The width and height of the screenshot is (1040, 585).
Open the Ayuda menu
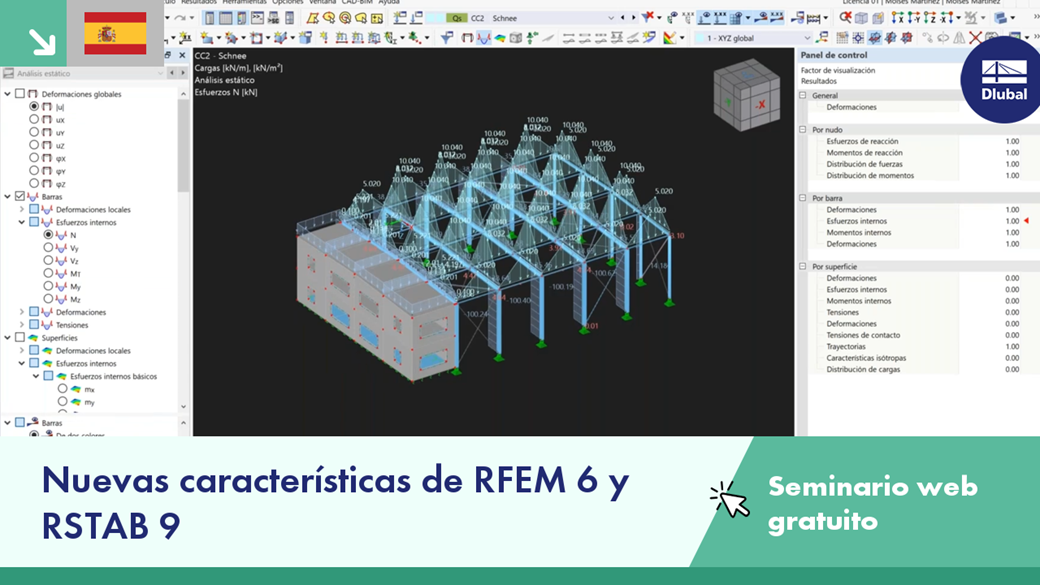(389, 2)
